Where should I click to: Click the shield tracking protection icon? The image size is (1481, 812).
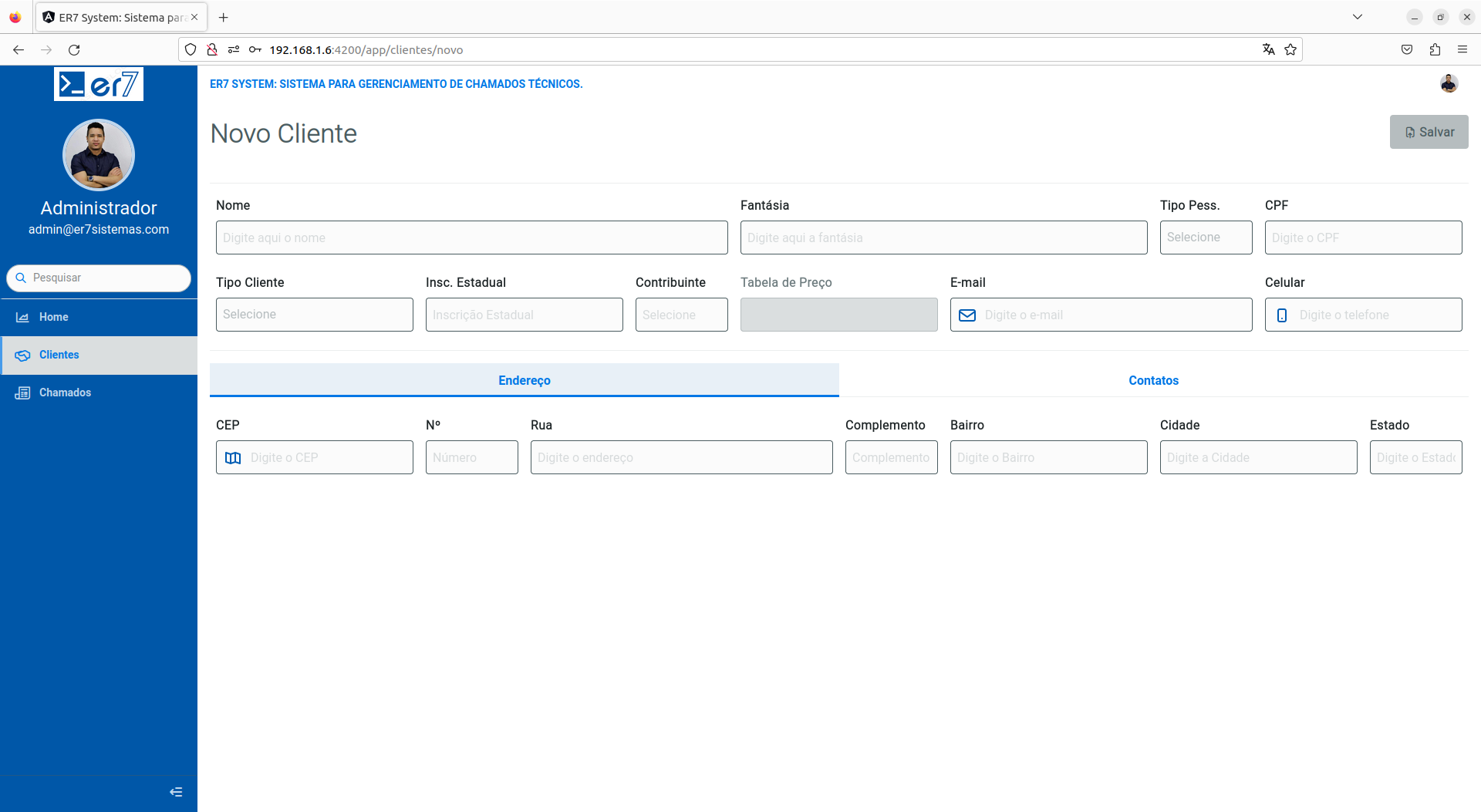pos(191,49)
